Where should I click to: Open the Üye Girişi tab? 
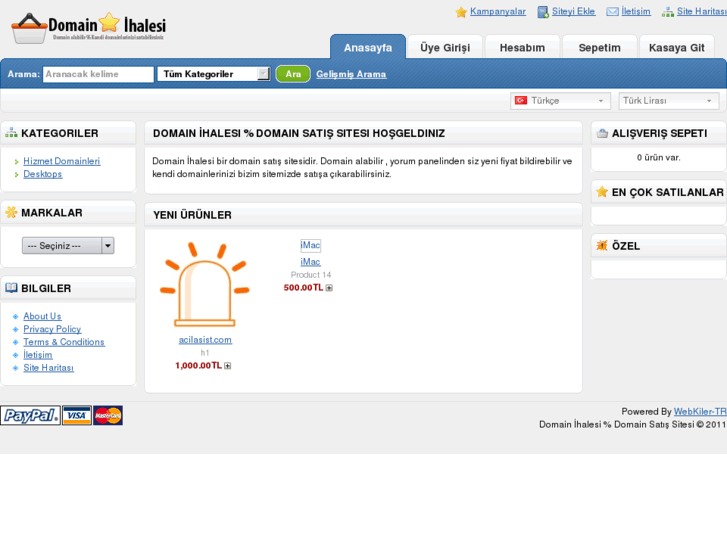tap(445, 47)
